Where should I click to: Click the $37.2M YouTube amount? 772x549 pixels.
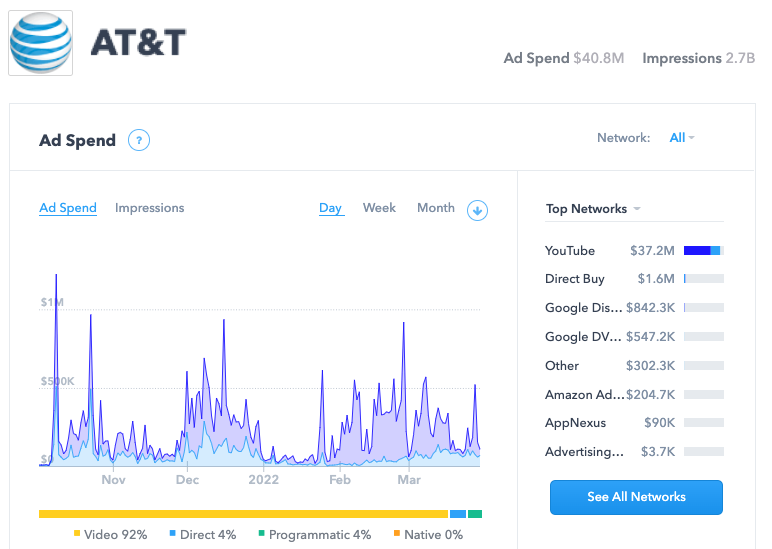click(x=652, y=251)
